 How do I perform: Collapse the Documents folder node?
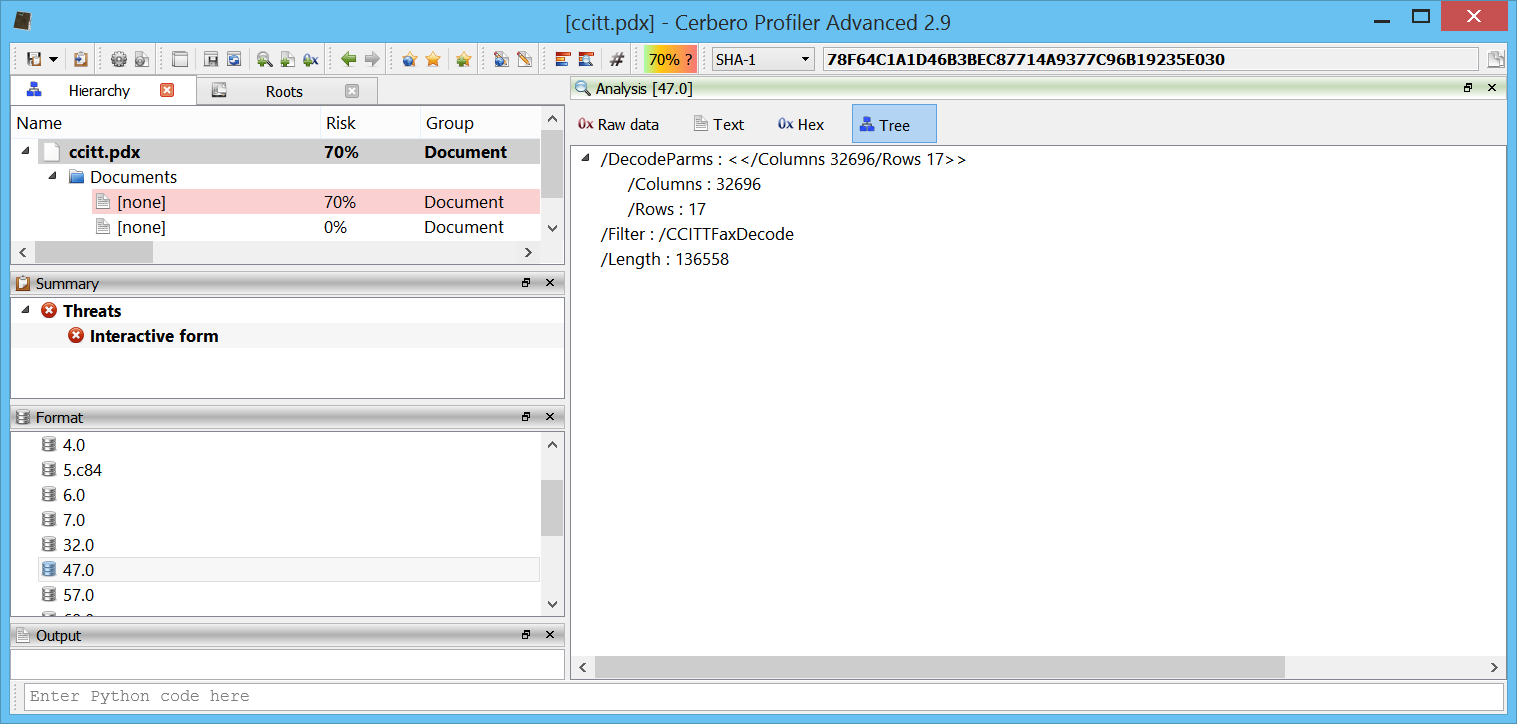[53, 177]
